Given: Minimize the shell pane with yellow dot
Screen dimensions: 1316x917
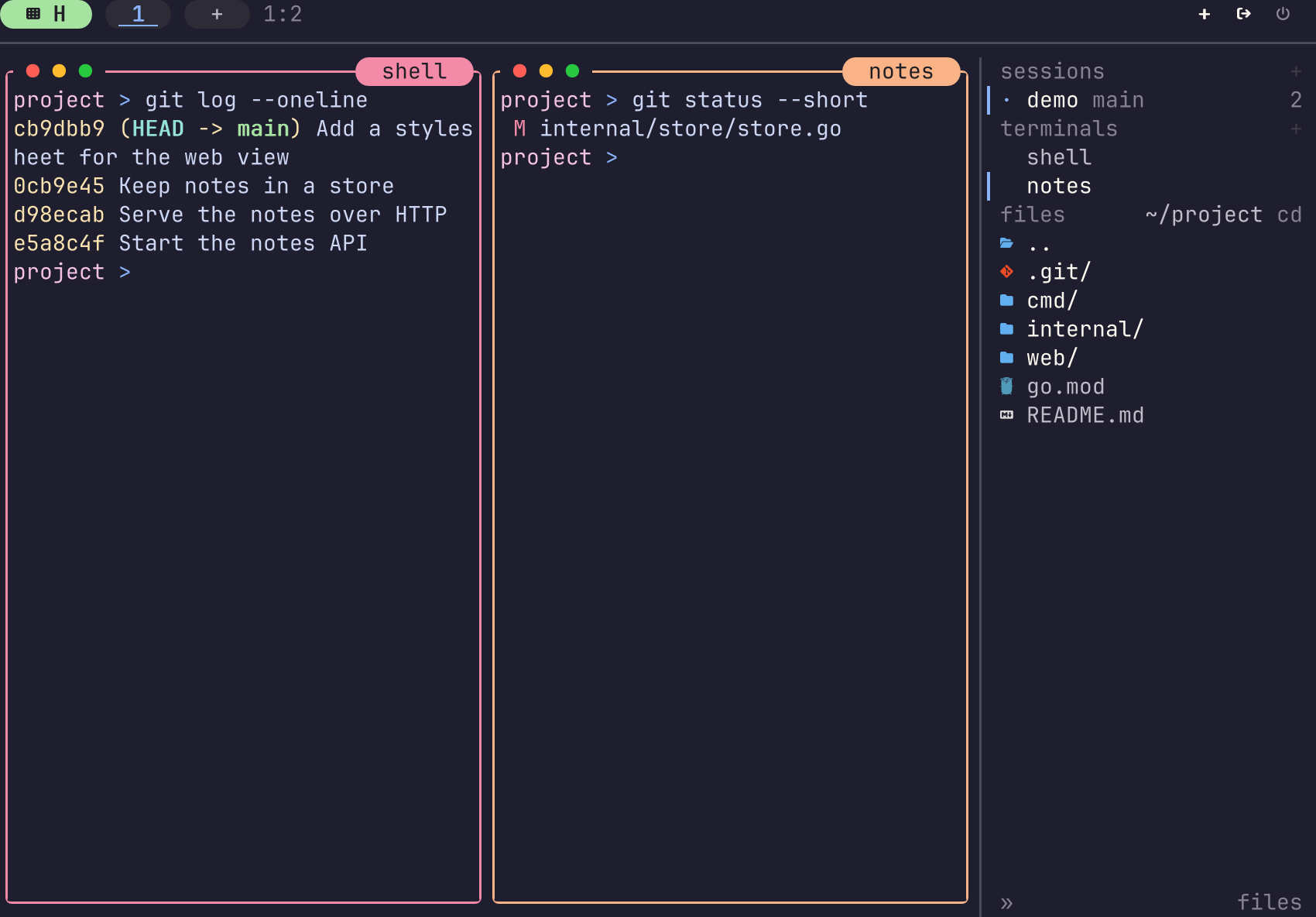Looking at the screenshot, I should [x=59, y=71].
